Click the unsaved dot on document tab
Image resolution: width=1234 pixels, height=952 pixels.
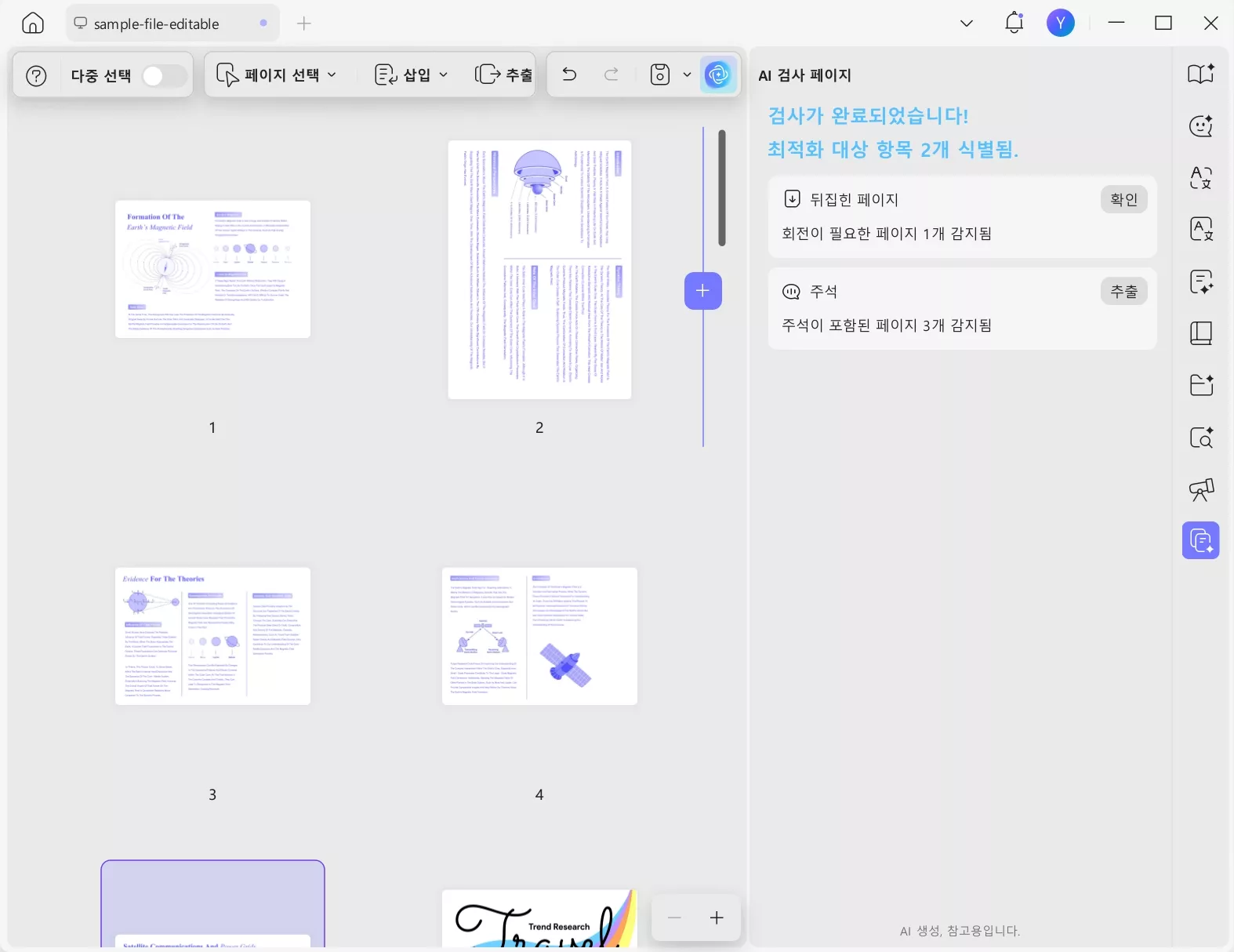tap(263, 24)
